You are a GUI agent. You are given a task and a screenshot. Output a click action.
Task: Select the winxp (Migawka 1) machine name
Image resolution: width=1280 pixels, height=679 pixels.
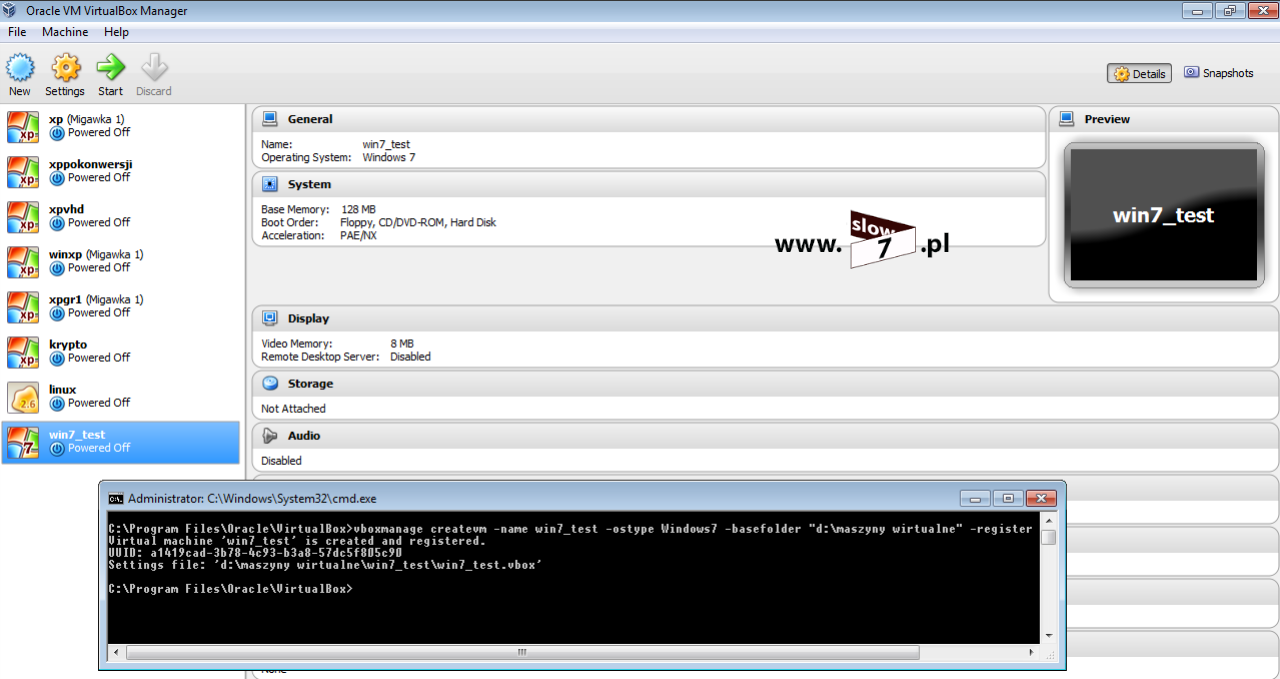click(x=96, y=254)
